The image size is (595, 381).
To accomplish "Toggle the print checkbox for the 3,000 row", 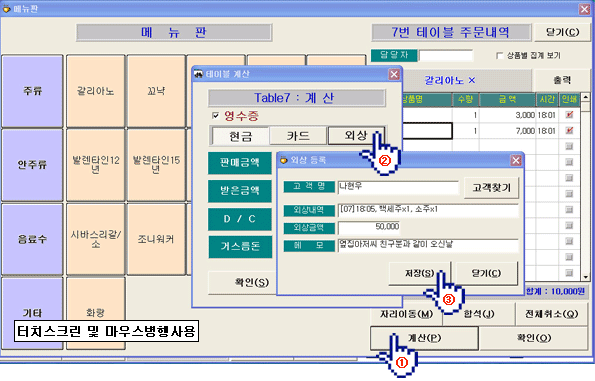I will (569, 115).
